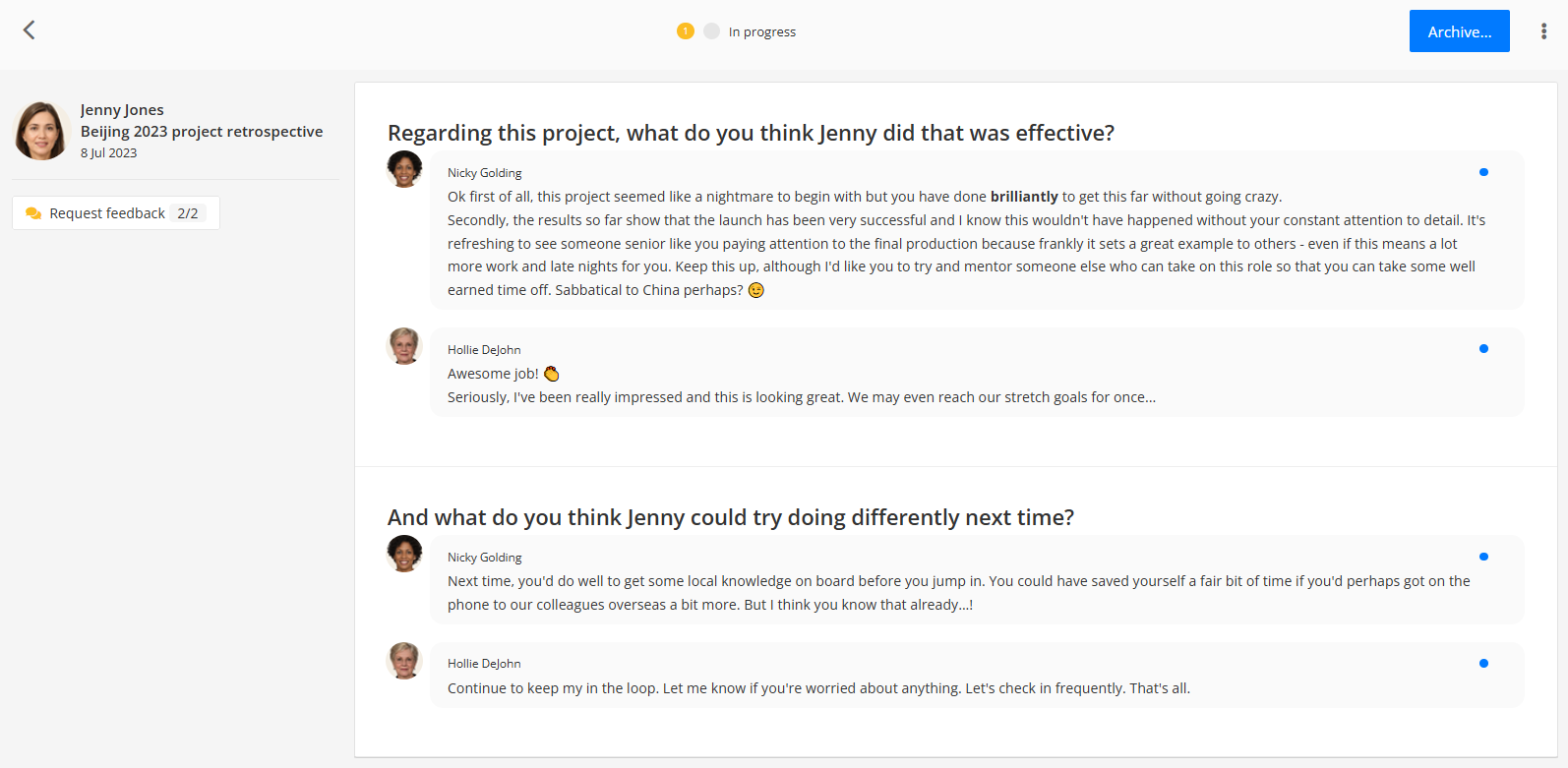This screenshot has width=1568, height=768.
Task: Toggle unread dot on Hollie's keep in loop comment
Action: [x=1483, y=663]
